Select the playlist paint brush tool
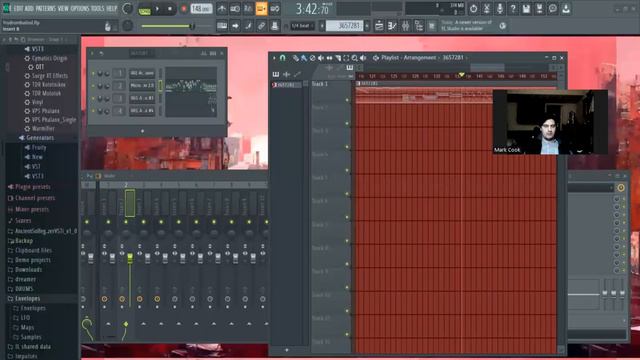The height and width of the screenshot is (360, 640). point(304,58)
